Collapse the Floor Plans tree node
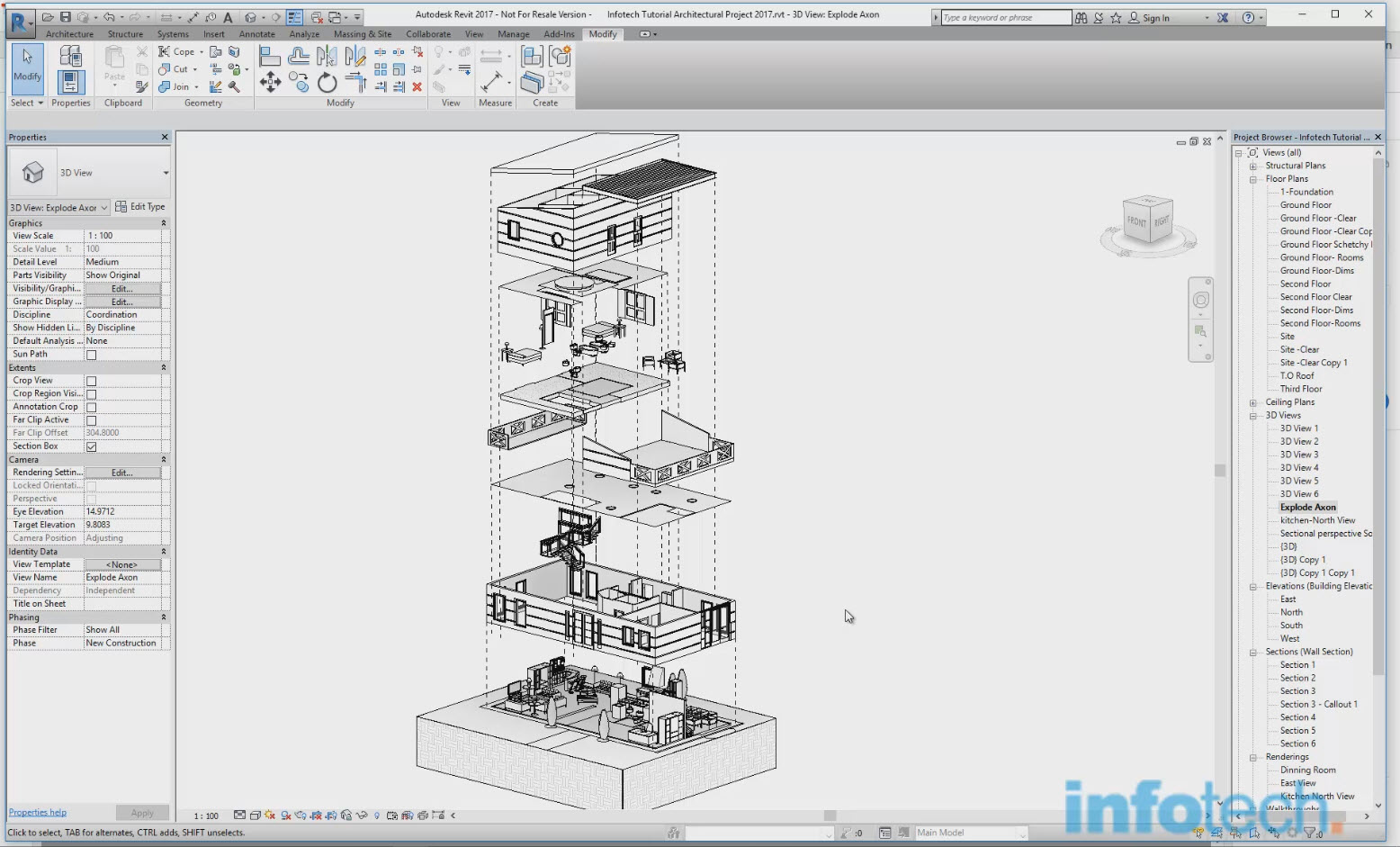 pos(1252,179)
